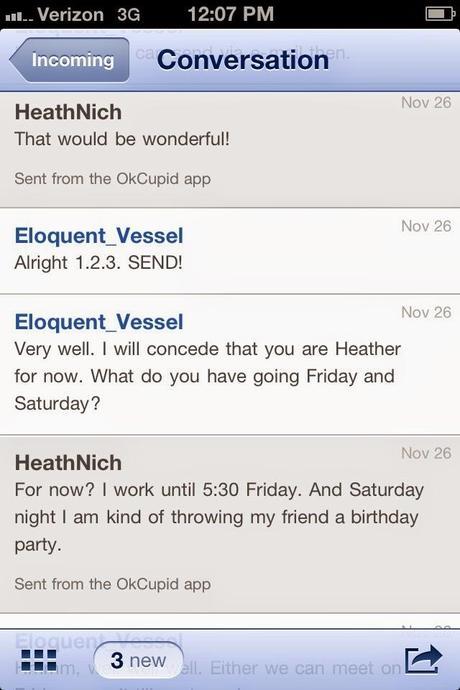Tap HeathNich name on 'That would be wonderful!'
Screen dimensions: 460x690
coord(68,112)
